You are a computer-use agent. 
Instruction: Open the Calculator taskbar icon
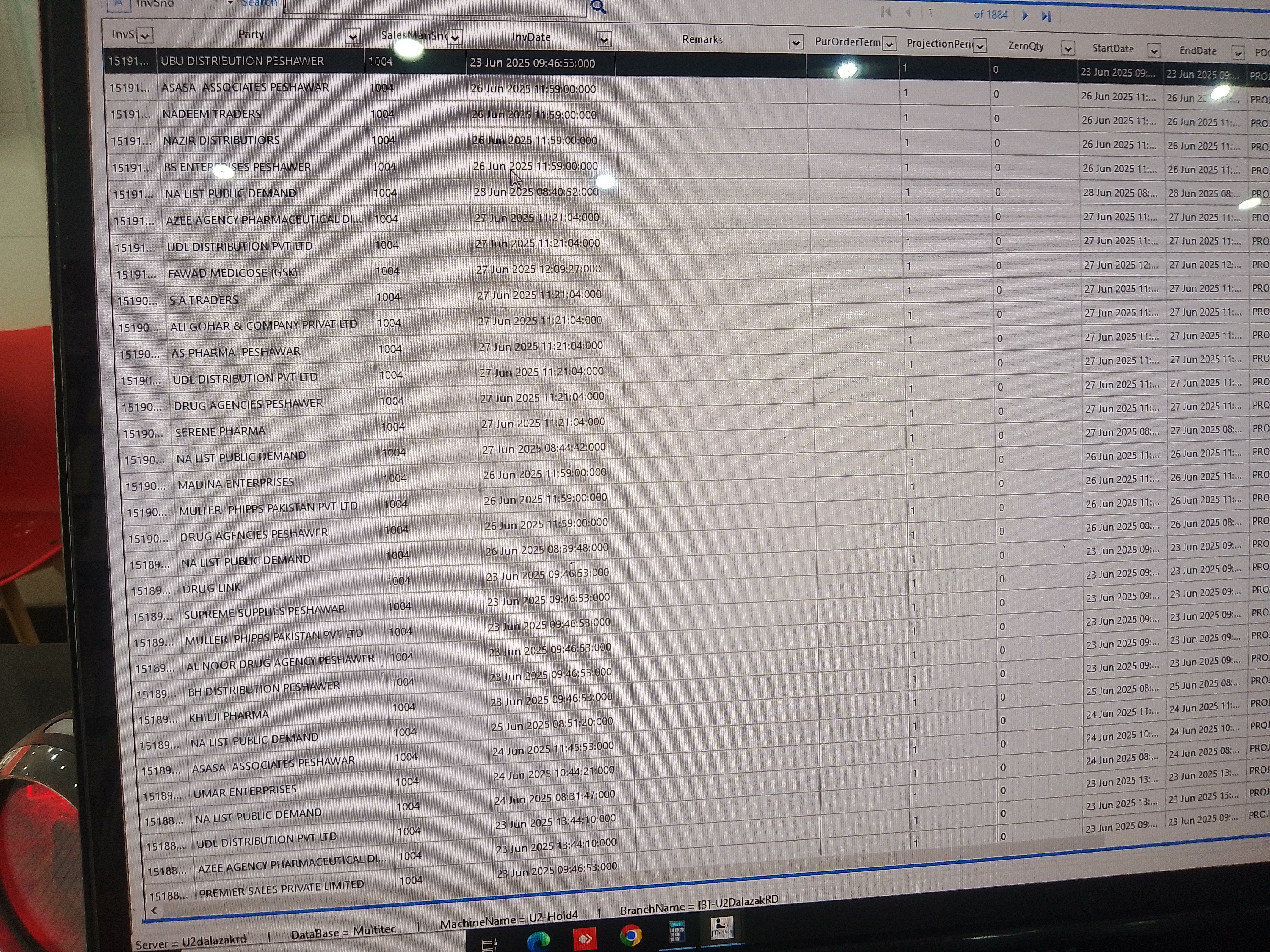tap(676, 932)
